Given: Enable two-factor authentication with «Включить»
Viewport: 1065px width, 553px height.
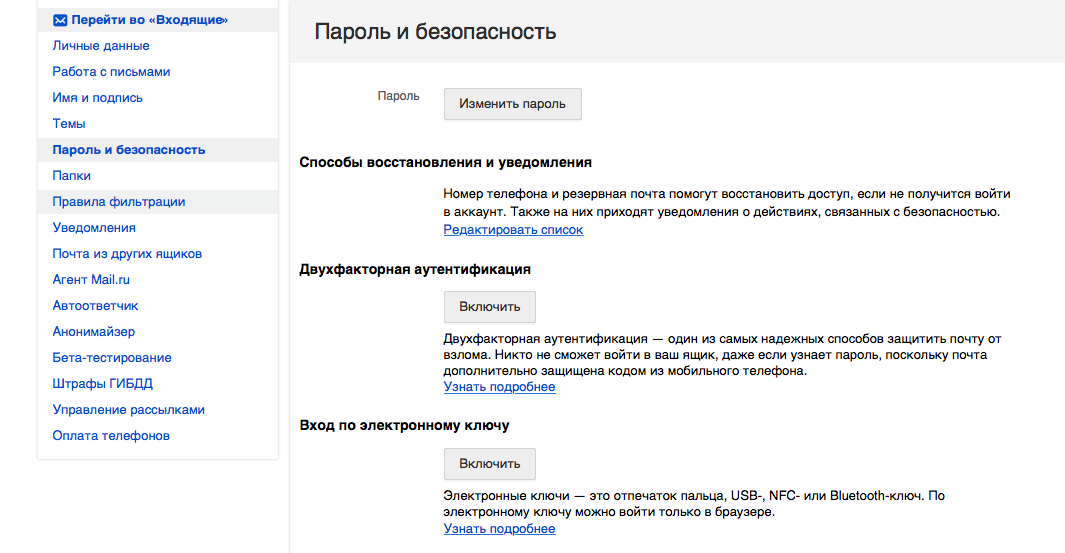Looking at the screenshot, I should (489, 307).
